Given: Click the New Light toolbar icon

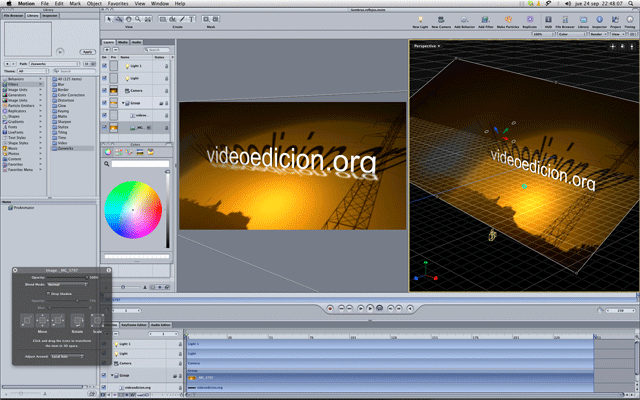Looking at the screenshot, I should tap(423, 20).
